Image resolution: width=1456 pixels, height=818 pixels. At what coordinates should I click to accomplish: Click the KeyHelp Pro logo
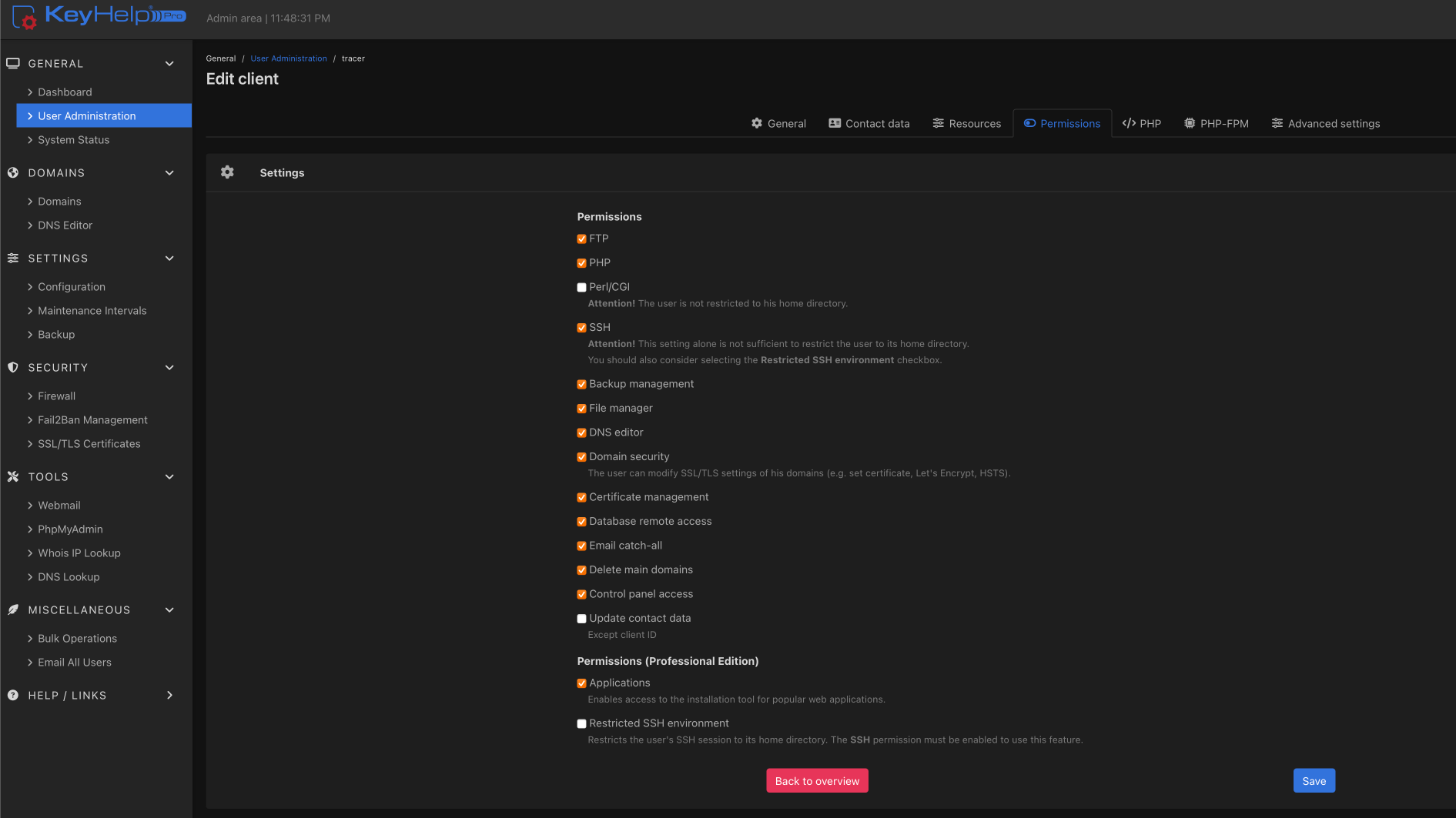99,16
